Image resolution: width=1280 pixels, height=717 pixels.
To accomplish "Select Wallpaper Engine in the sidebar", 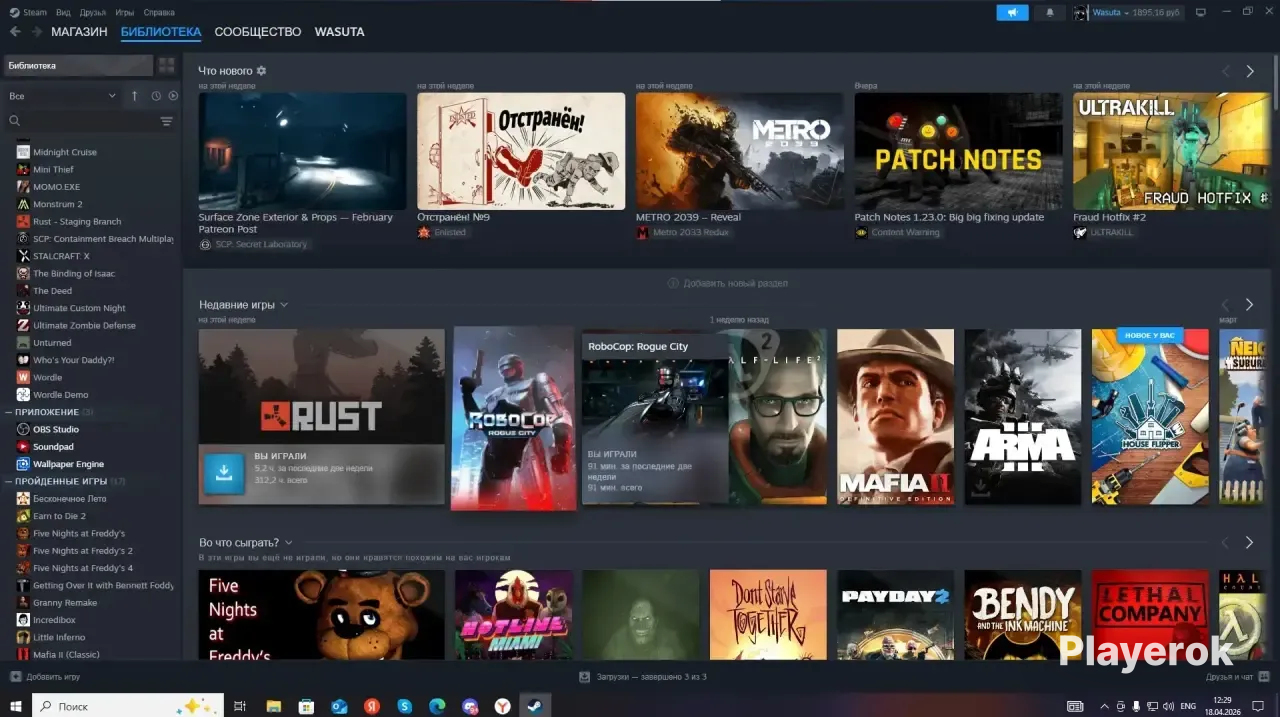I will click(68, 464).
